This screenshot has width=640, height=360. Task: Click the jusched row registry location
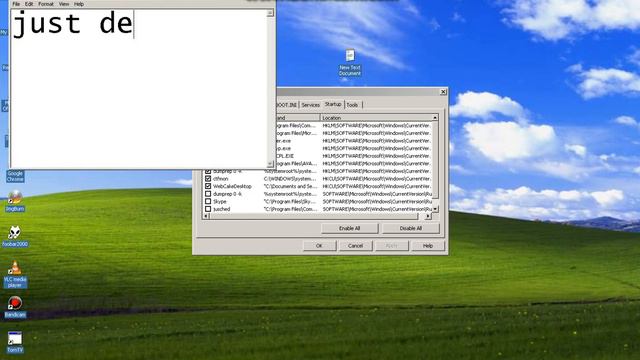(x=377, y=209)
